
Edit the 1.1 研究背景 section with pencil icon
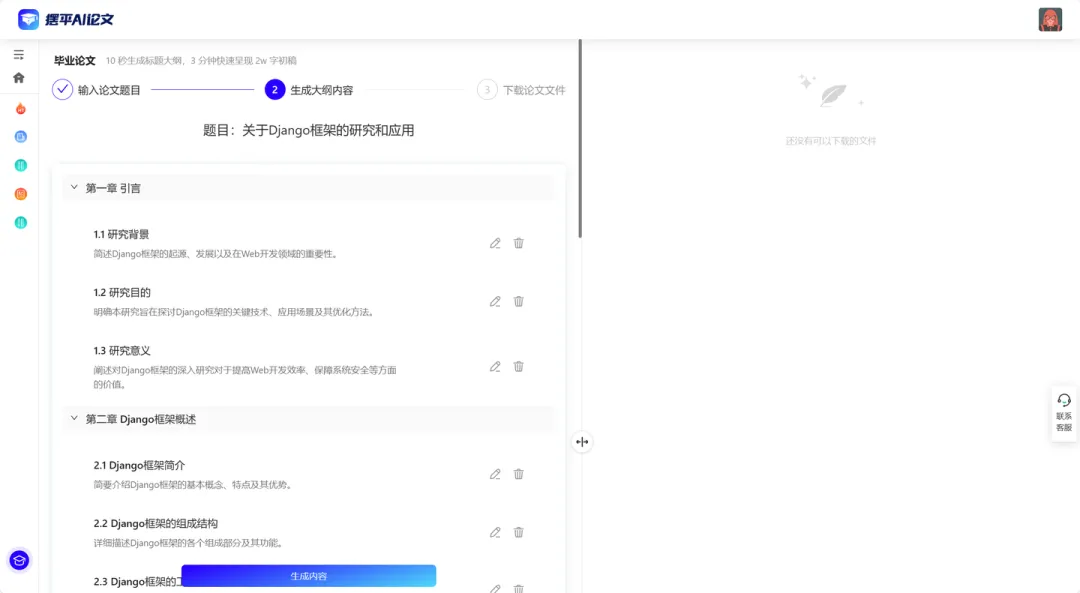pos(494,243)
